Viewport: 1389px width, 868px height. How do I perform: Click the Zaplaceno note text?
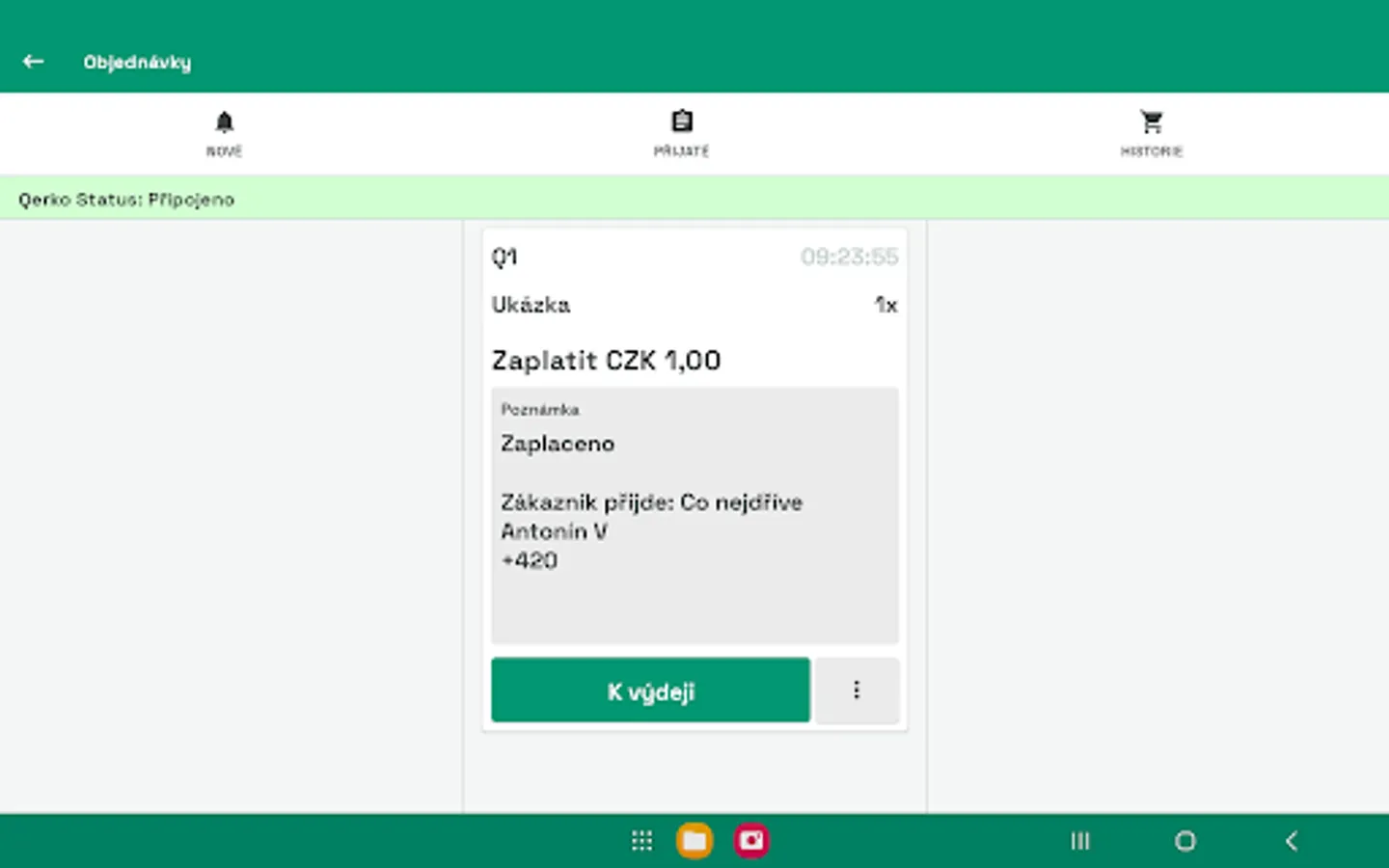click(x=558, y=444)
